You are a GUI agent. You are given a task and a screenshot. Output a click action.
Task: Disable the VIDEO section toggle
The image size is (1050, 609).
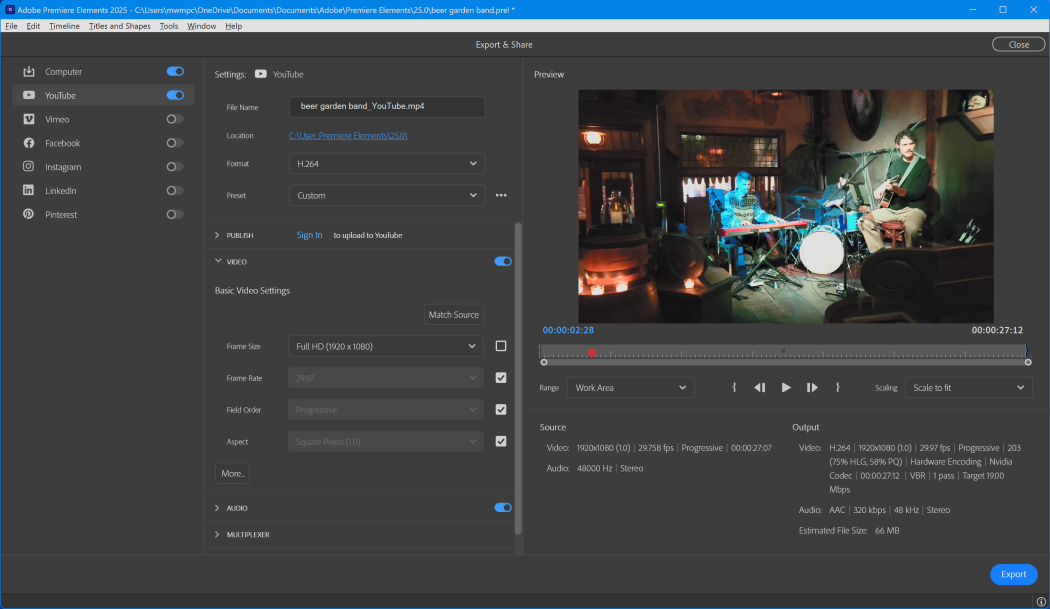pos(503,261)
